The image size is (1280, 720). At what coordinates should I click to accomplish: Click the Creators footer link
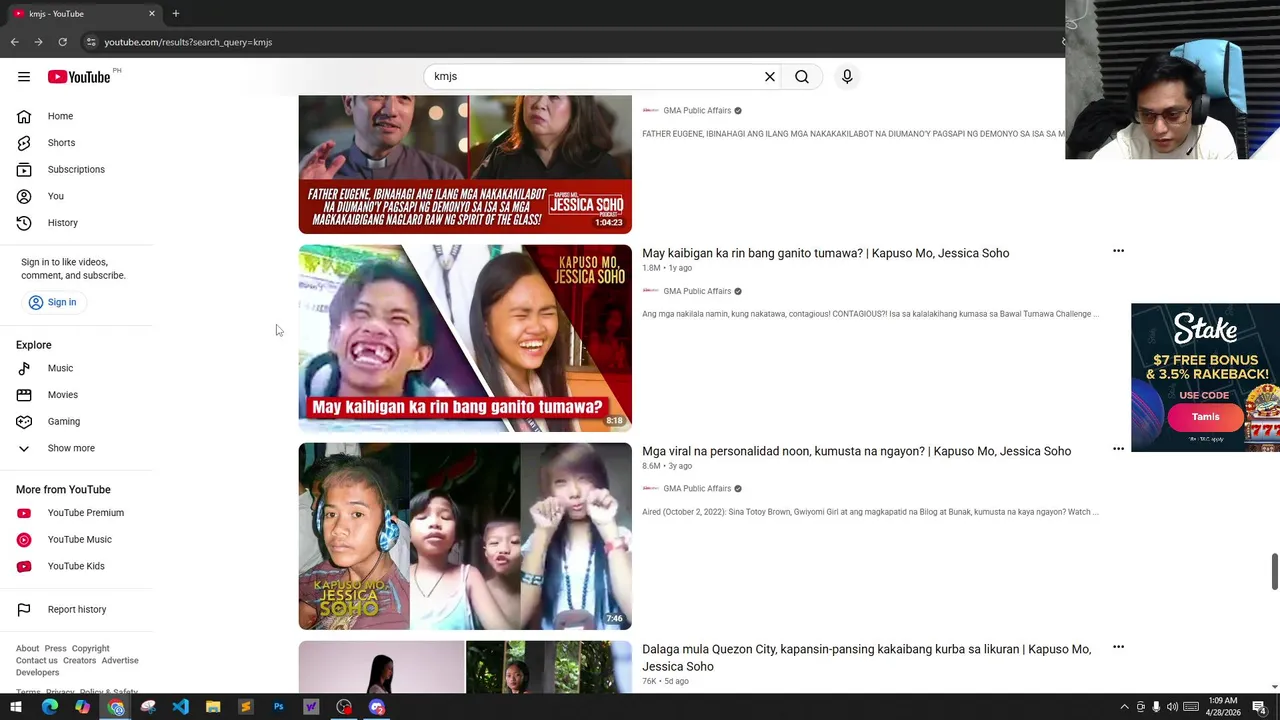tap(79, 660)
